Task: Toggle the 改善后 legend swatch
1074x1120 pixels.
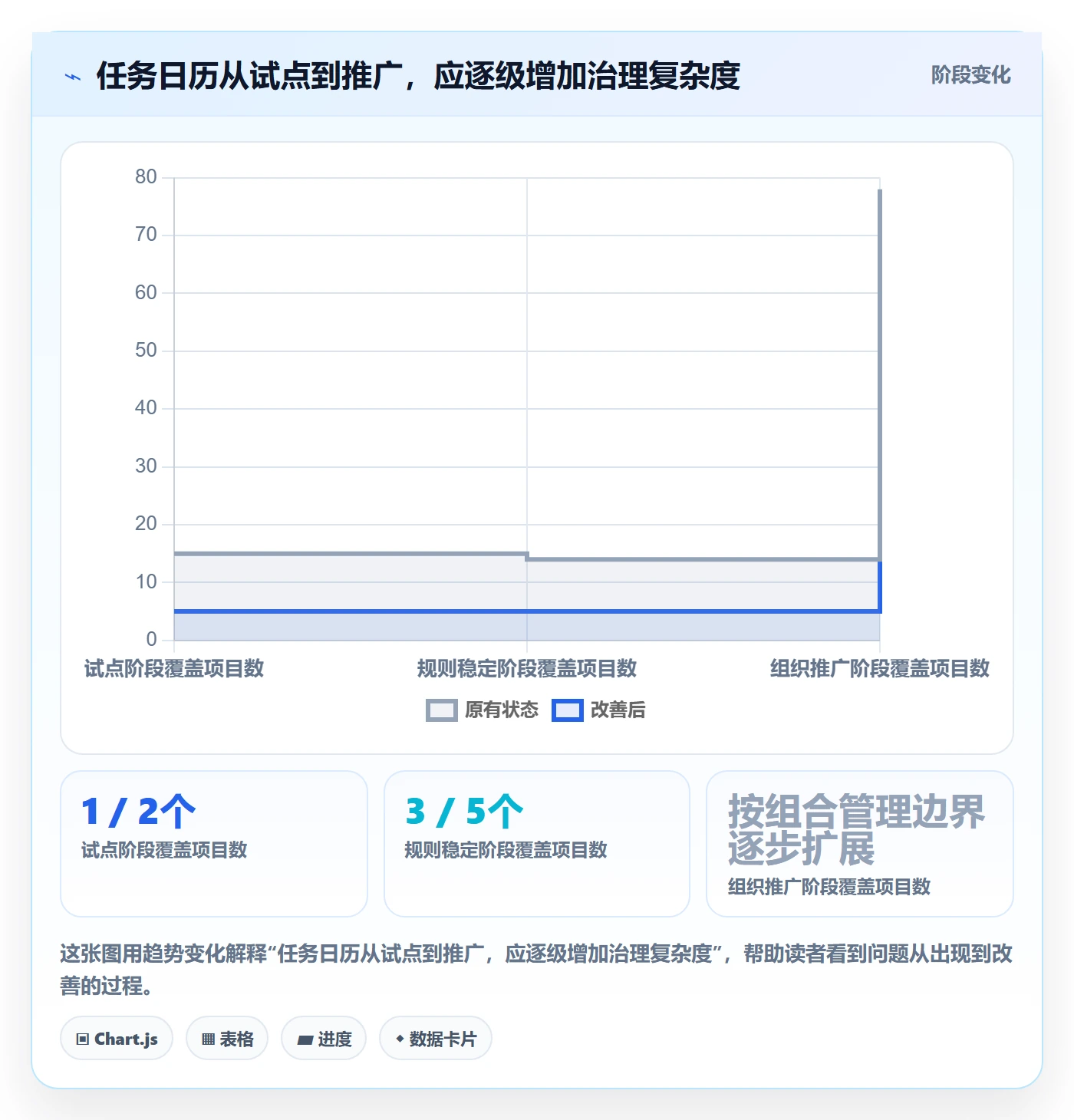Action: (568, 710)
